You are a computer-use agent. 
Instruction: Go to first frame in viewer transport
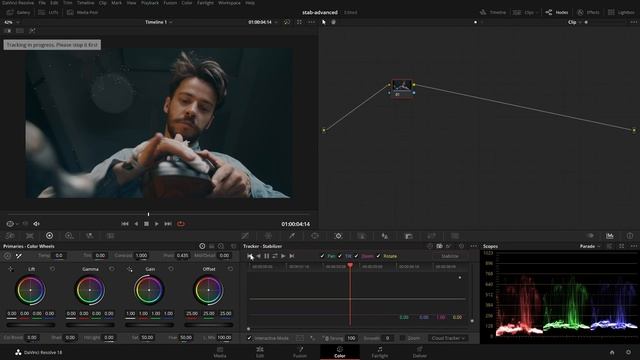[125, 224]
